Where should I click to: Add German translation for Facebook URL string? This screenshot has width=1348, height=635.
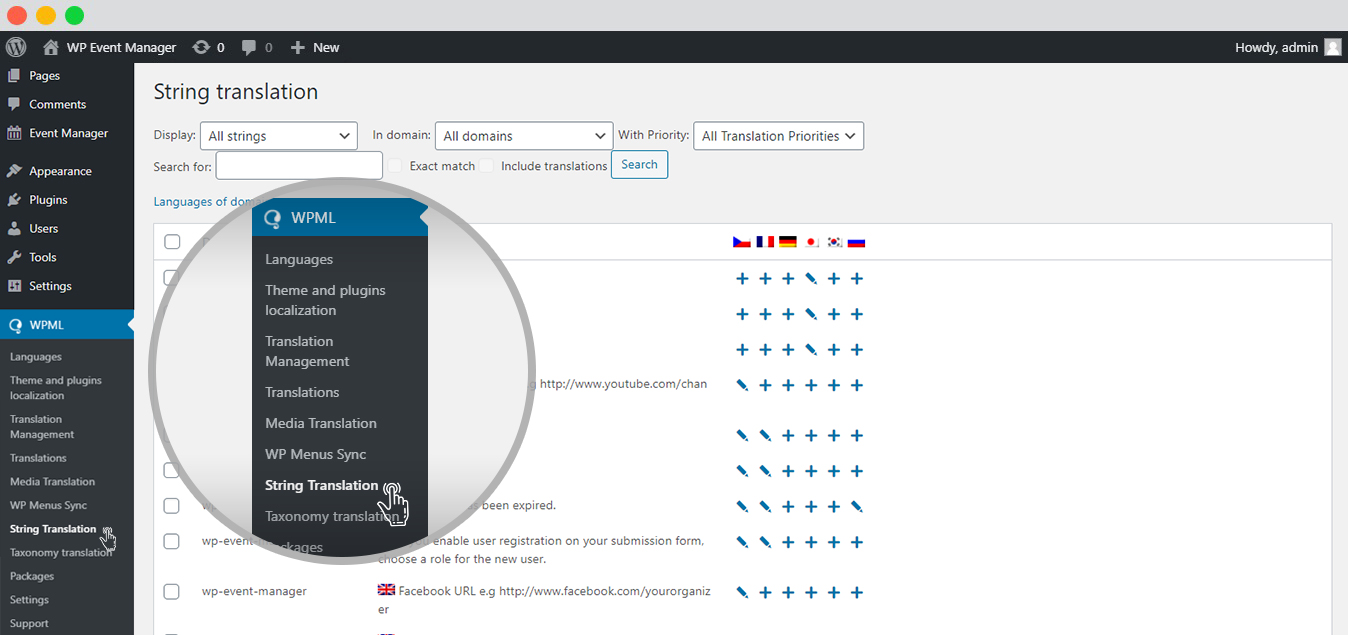pyautogui.click(x=788, y=592)
